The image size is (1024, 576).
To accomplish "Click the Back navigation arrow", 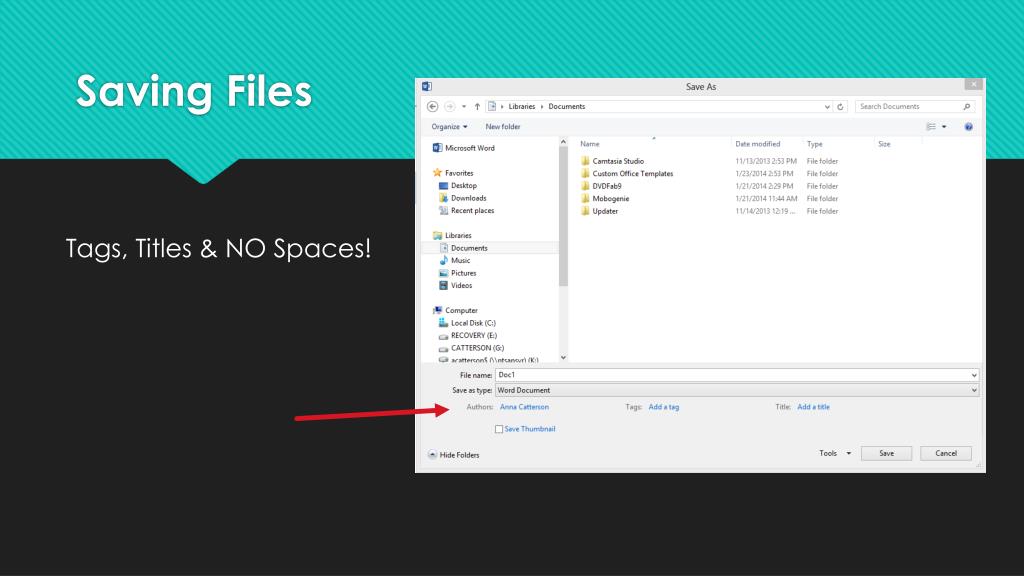I will coord(432,106).
